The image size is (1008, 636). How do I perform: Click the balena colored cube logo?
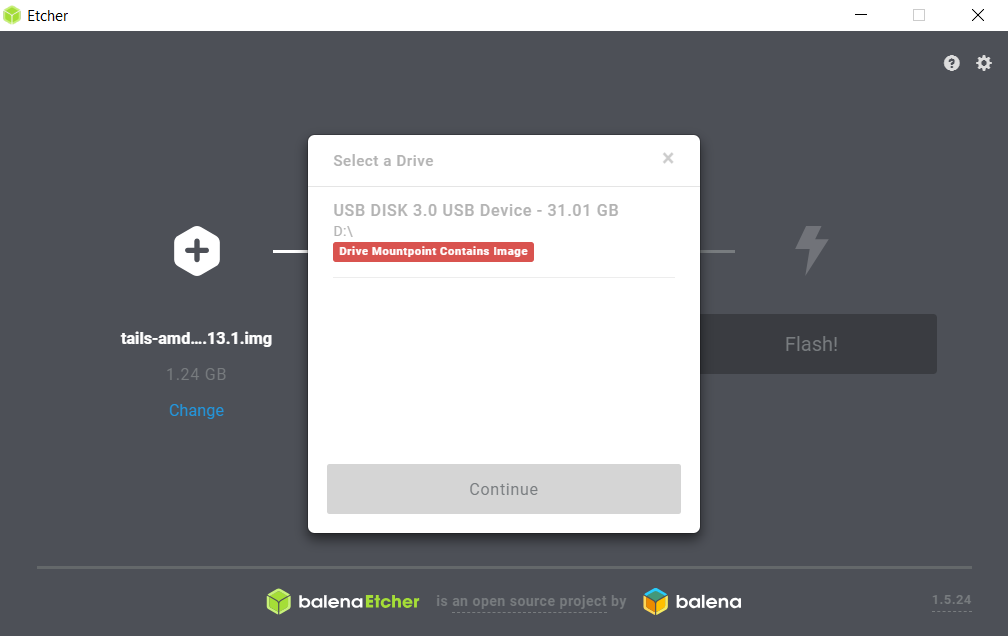click(656, 601)
